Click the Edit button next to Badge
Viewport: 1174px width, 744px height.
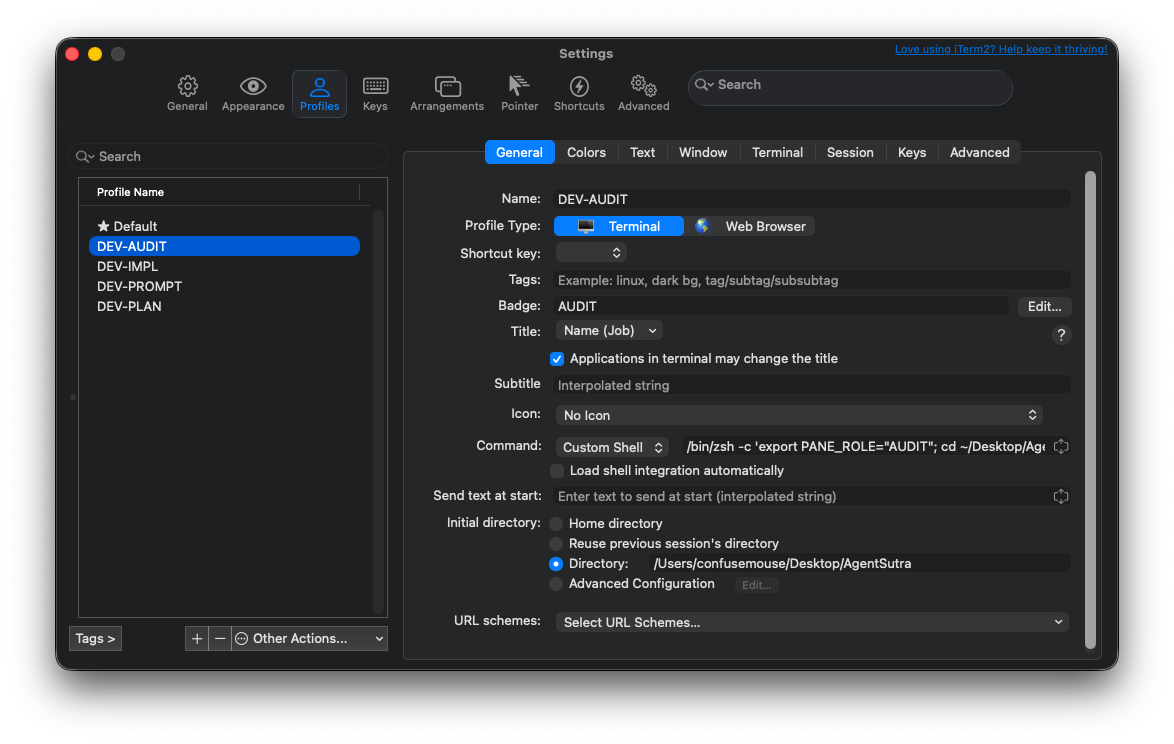point(1044,306)
